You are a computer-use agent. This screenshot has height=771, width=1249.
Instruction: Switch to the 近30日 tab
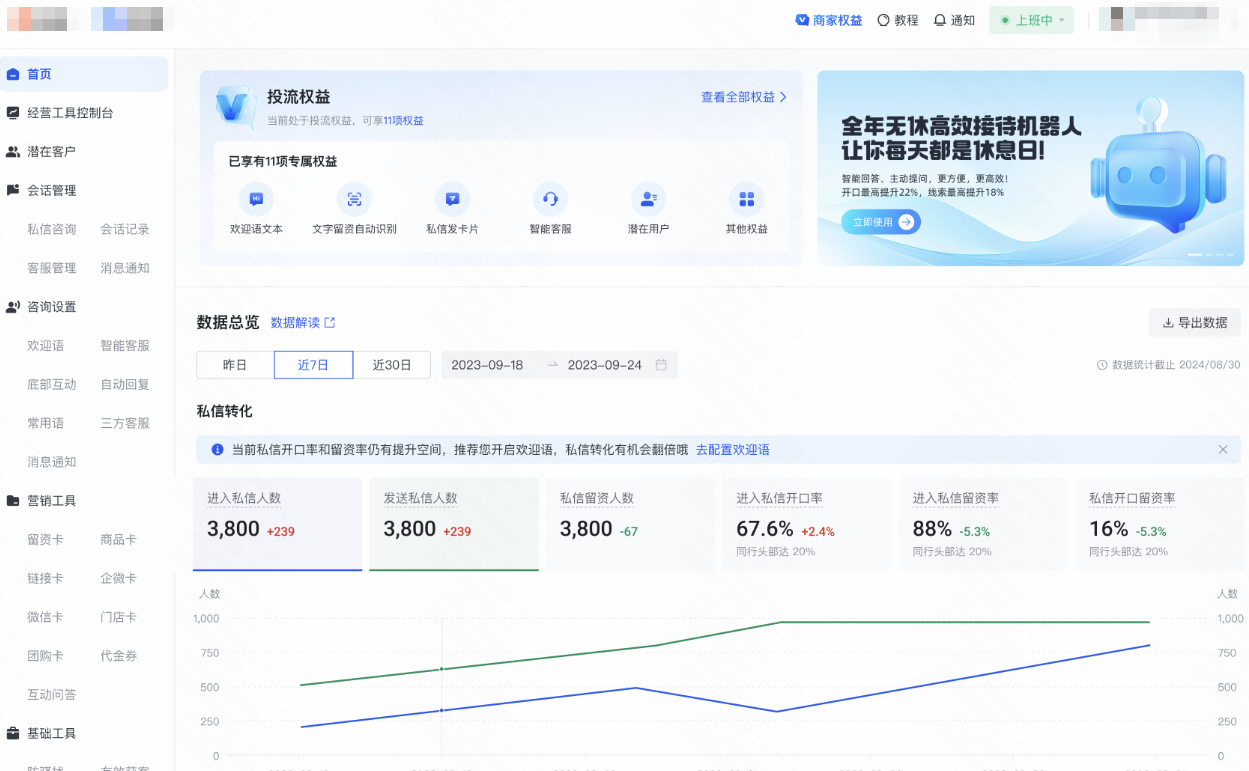coord(390,365)
